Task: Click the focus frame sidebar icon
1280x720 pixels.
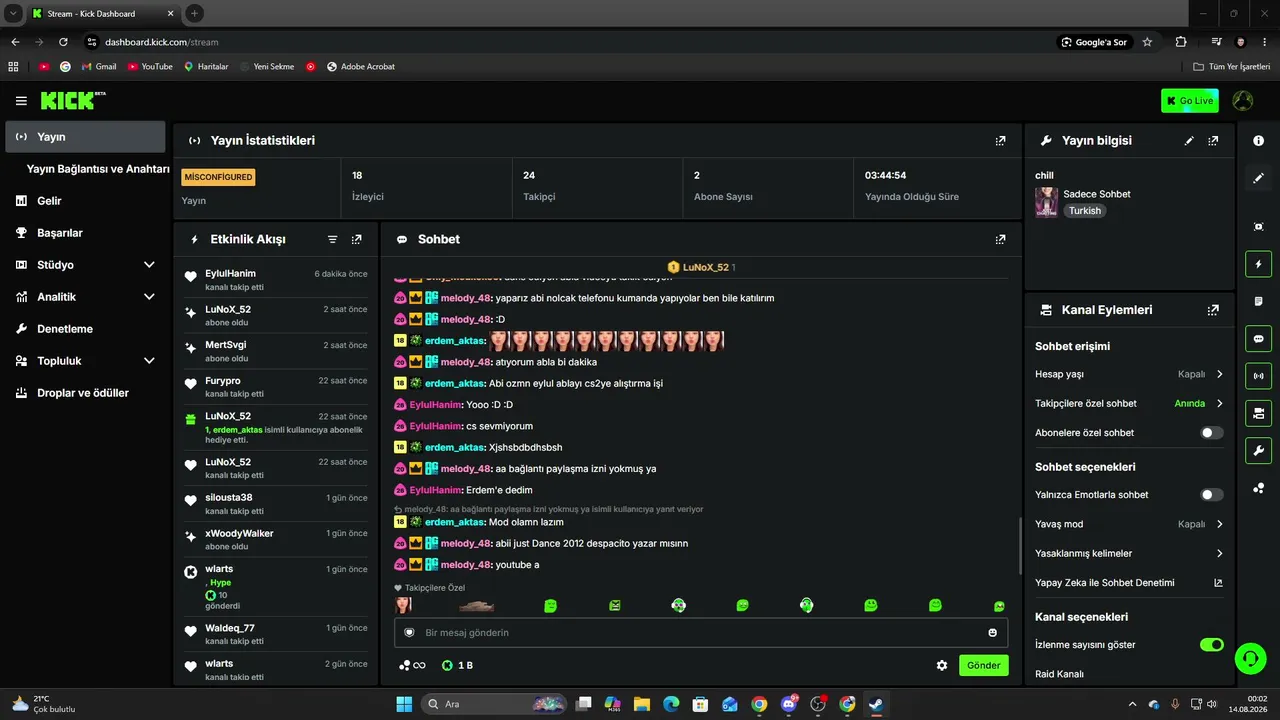Action: [x=1258, y=227]
